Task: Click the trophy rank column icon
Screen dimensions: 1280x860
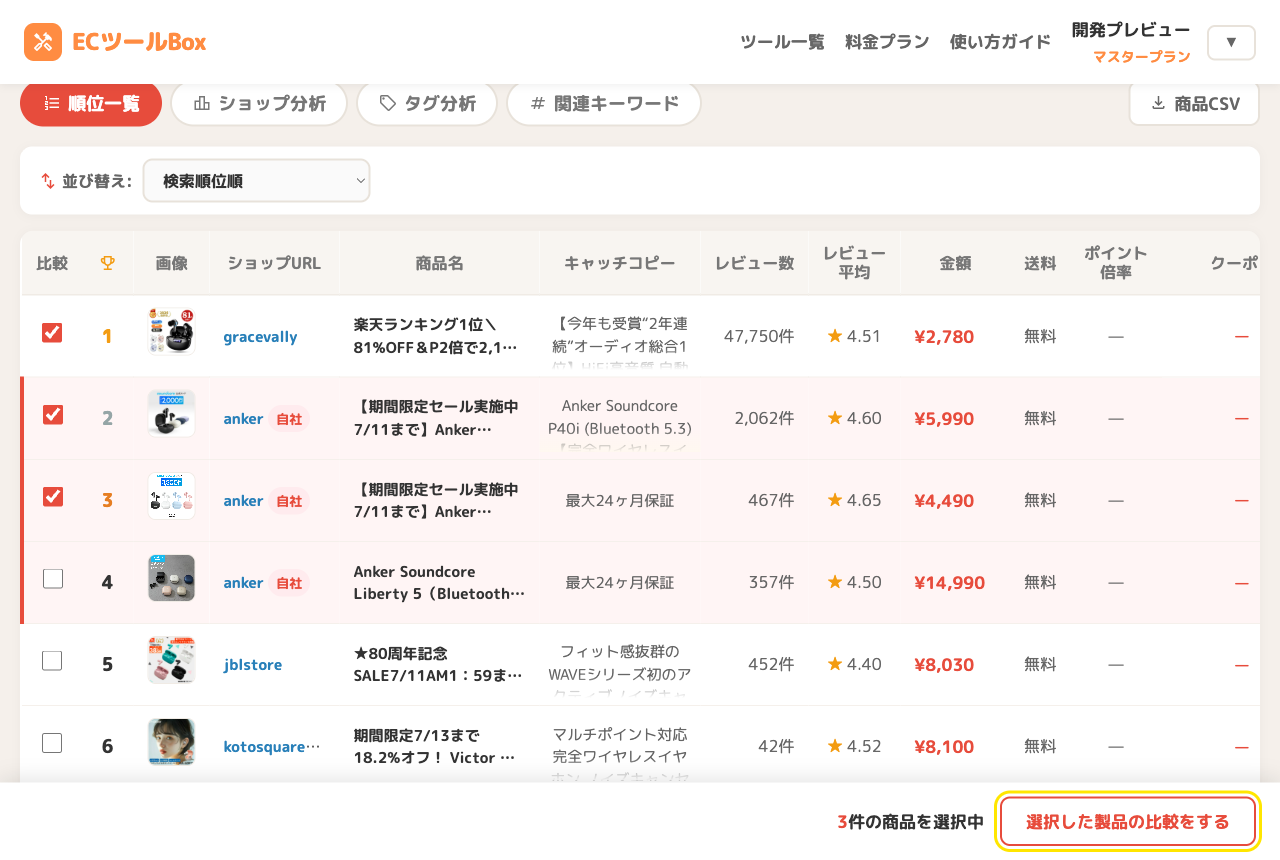Action: [x=107, y=263]
